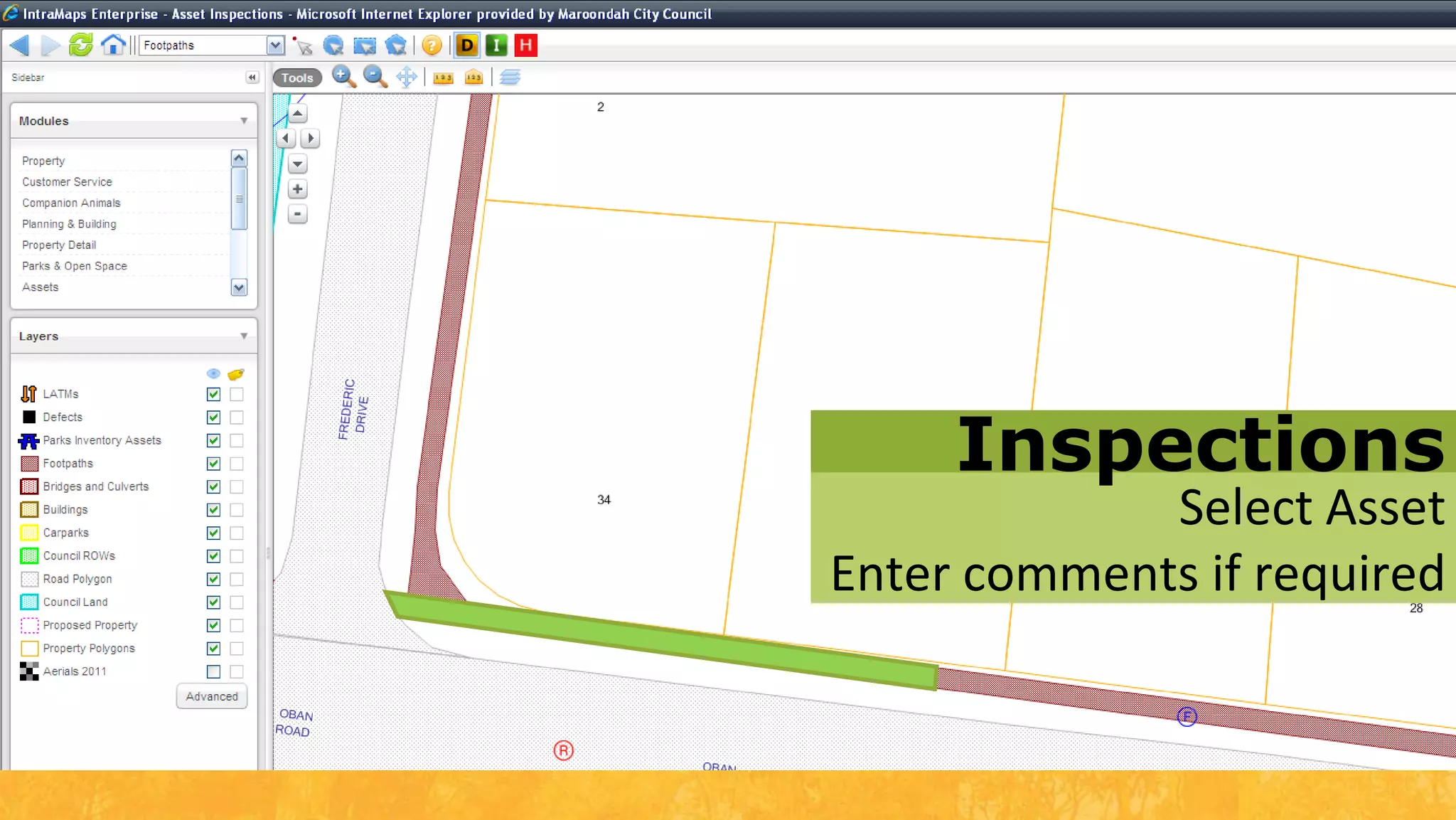Image resolution: width=1456 pixels, height=820 pixels.
Task: Click the red R marker on map
Action: 563,750
